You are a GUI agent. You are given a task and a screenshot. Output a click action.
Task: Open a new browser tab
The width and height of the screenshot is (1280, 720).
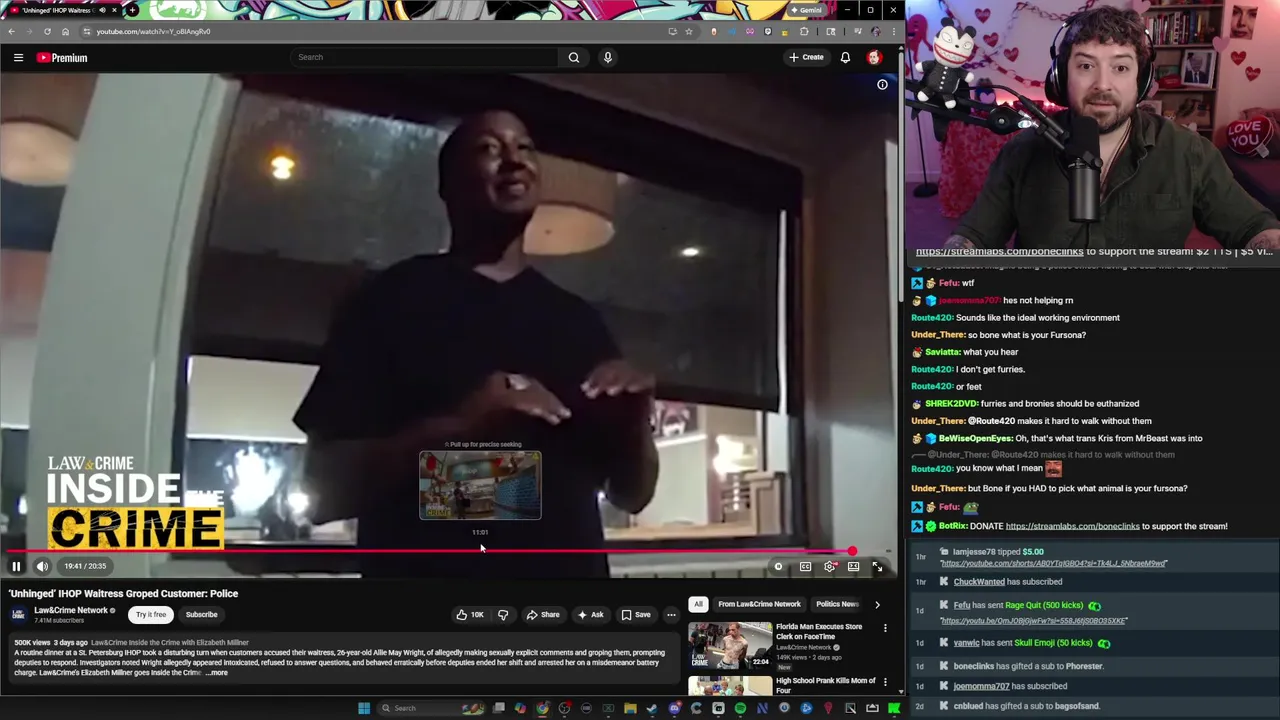pos(132,10)
